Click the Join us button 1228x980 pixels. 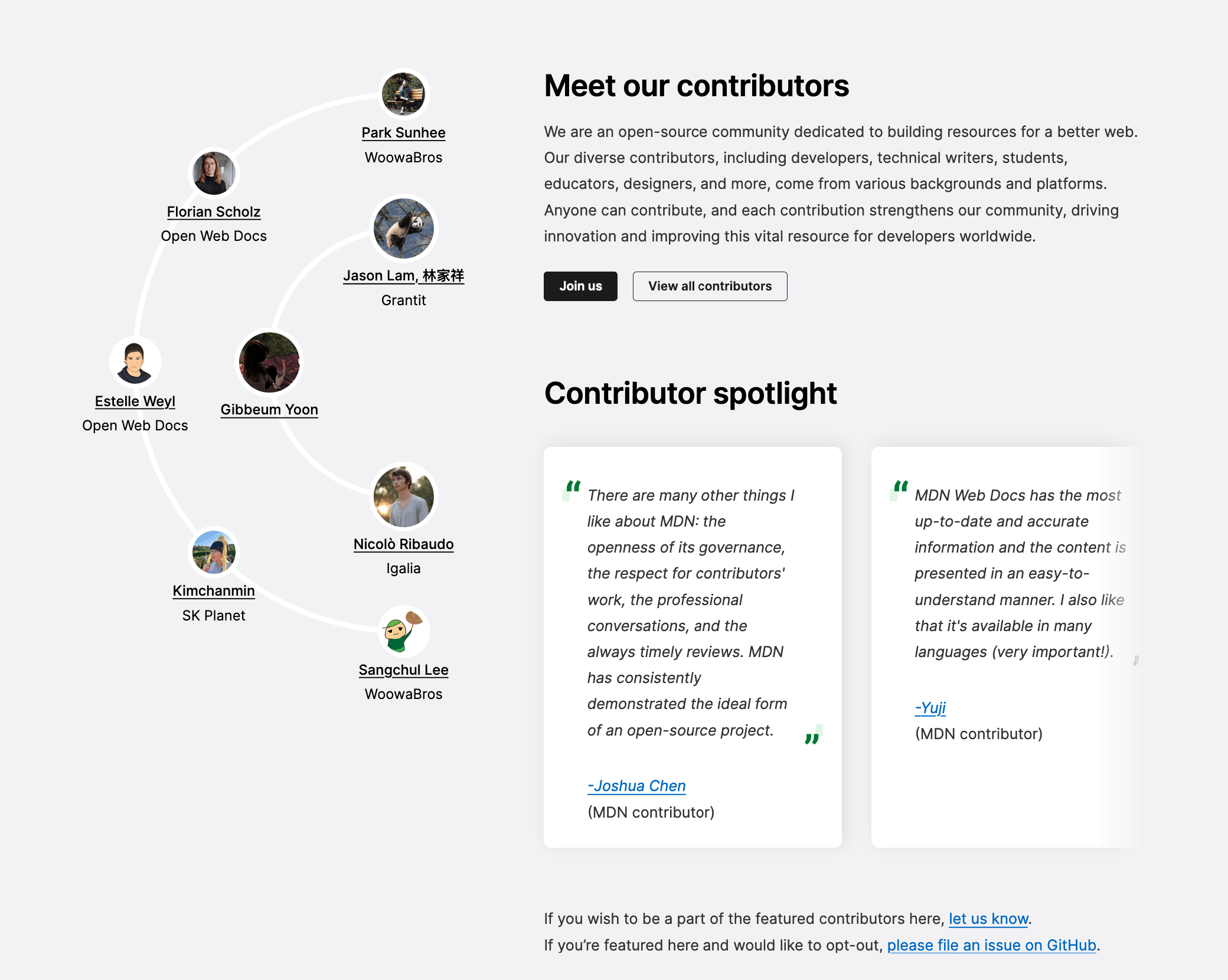pyautogui.click(x=580, y=286)
